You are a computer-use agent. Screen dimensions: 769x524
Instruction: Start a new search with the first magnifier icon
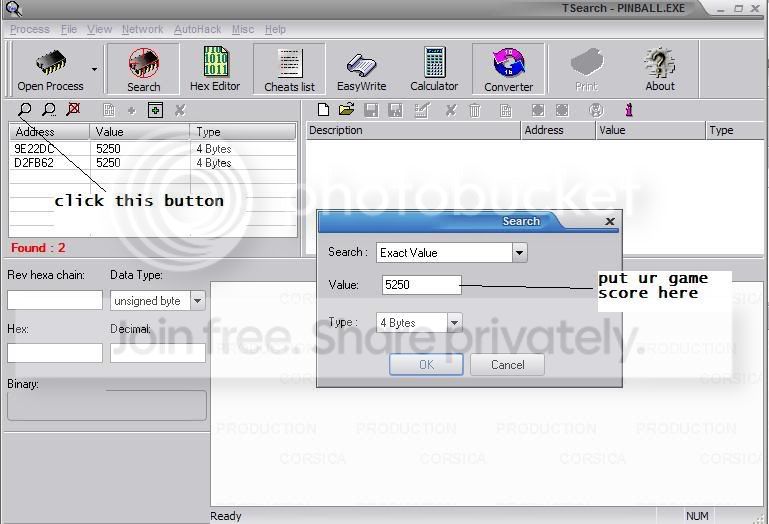coord(25,109)
